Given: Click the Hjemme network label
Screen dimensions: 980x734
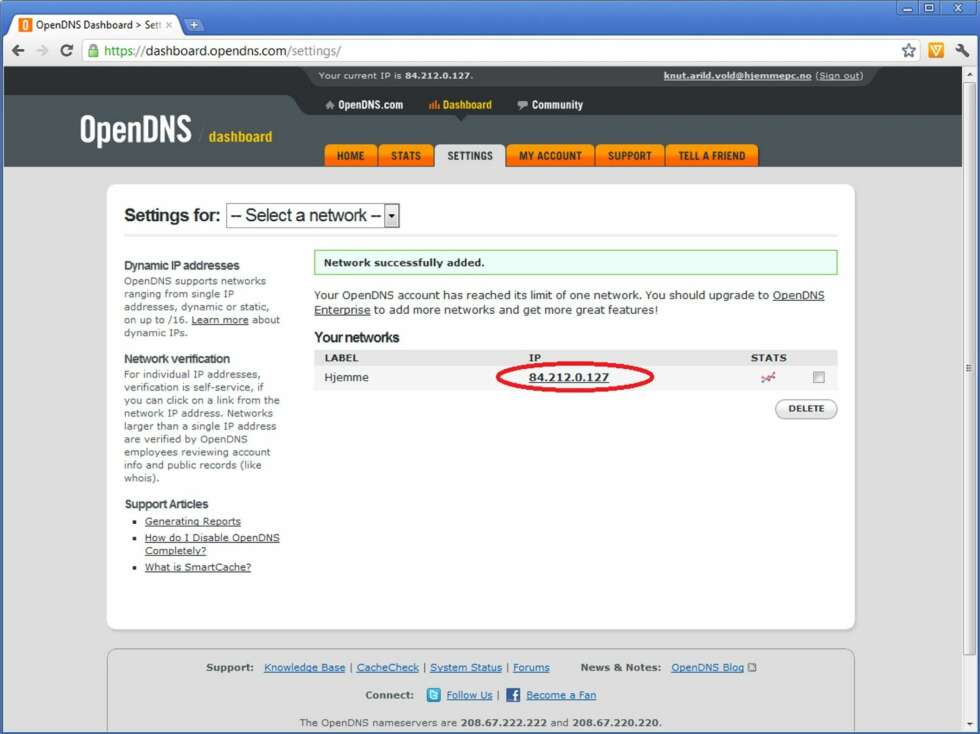Looking at the screenshot, I should tap(346, 378).
